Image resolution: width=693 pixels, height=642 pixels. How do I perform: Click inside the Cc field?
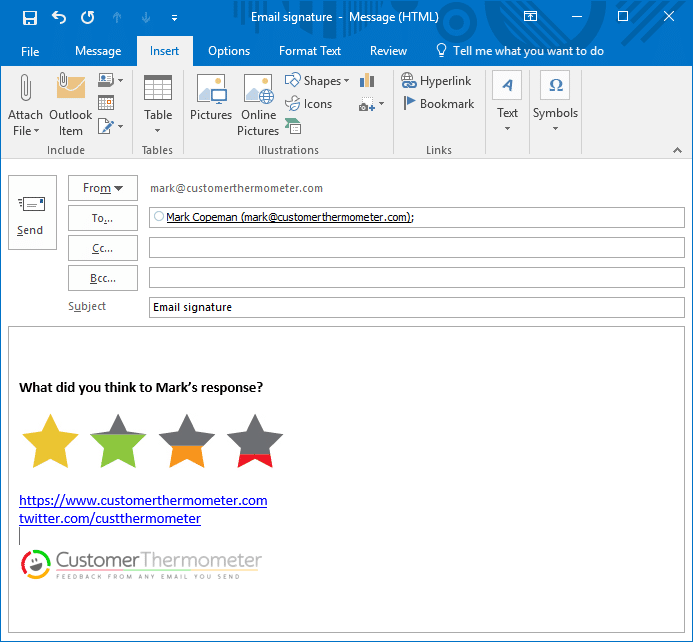pyautogui.click(x=417, y=247)
